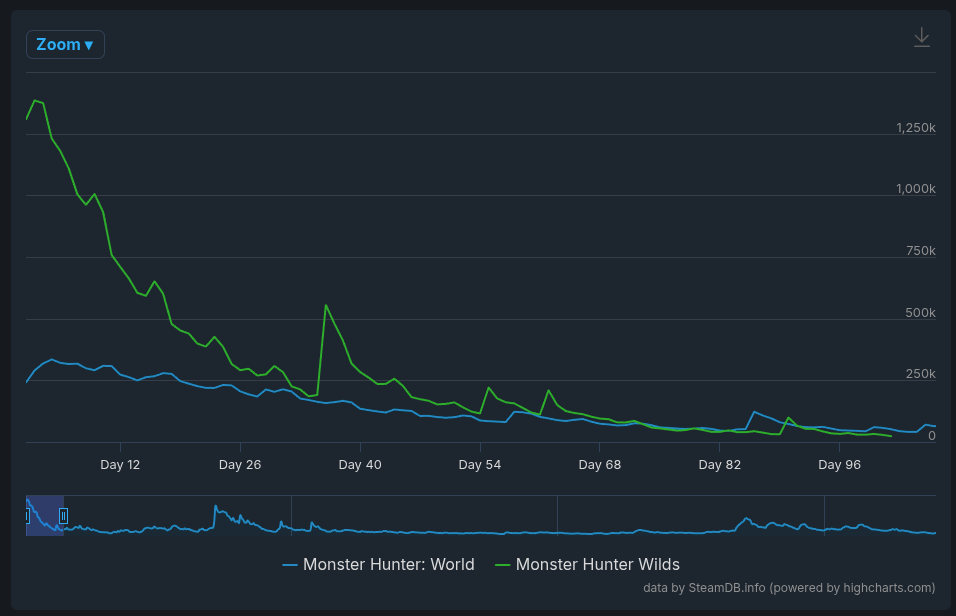Click the left navigator range handle
This screenshot has width=956, height=616.
pyautogui.click(x=27, y=516)
